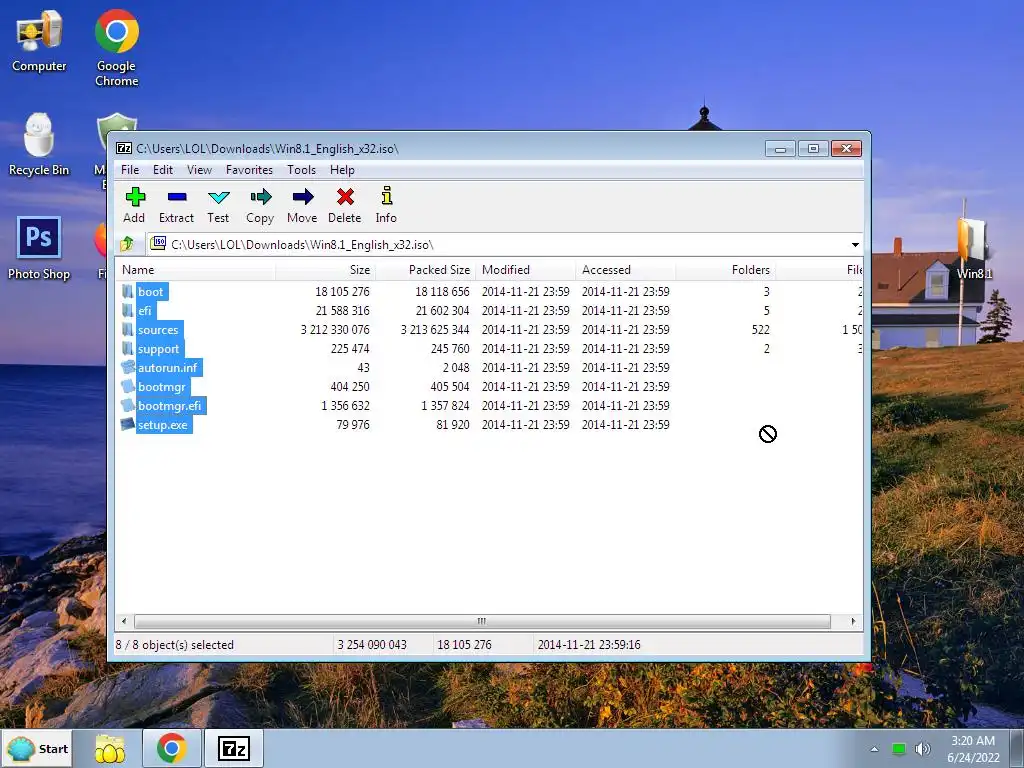Viewport: 1024px width, 768px height.
Task: Click the Extract toolbar icon
Action: [176, 205]
